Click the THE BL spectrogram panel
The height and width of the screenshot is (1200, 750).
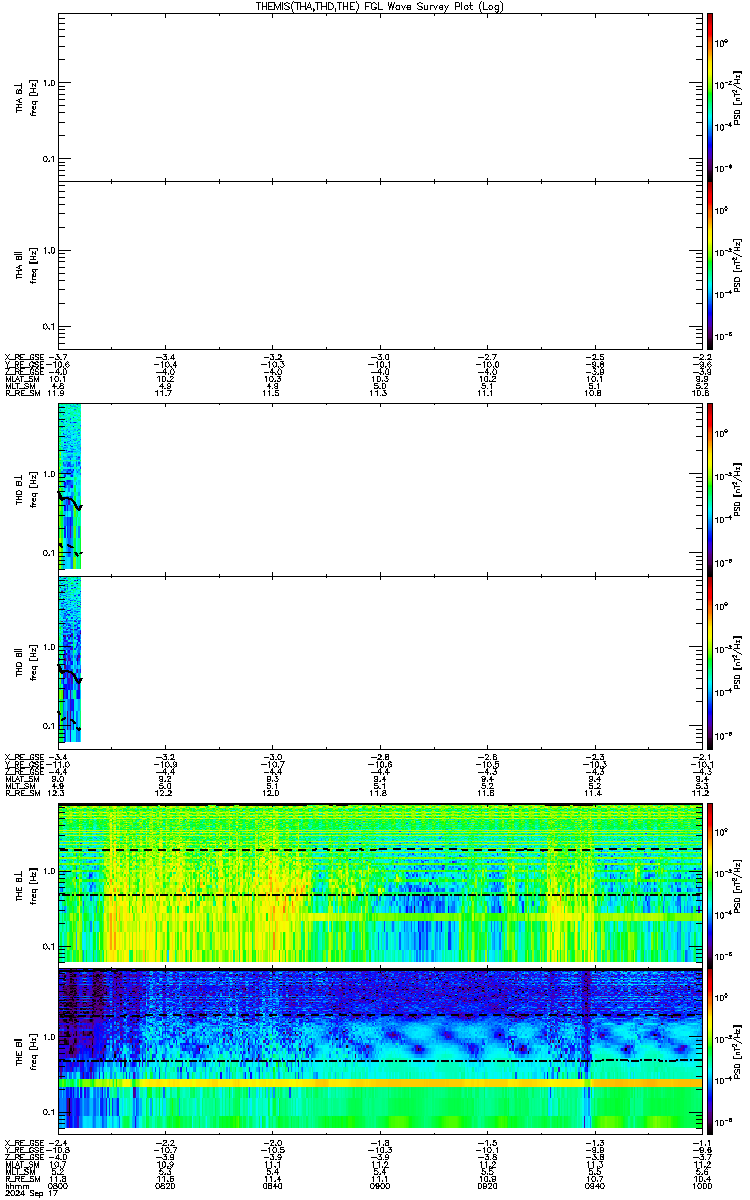coord(379,881)
